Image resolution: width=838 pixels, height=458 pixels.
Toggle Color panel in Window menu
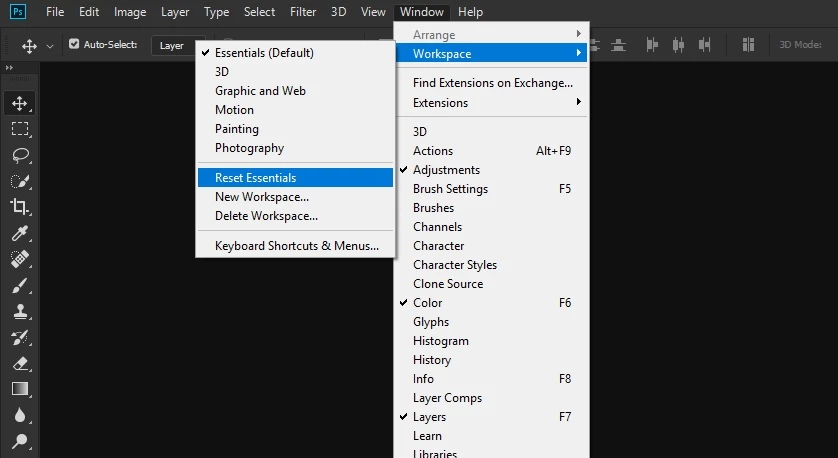point(491,303)
